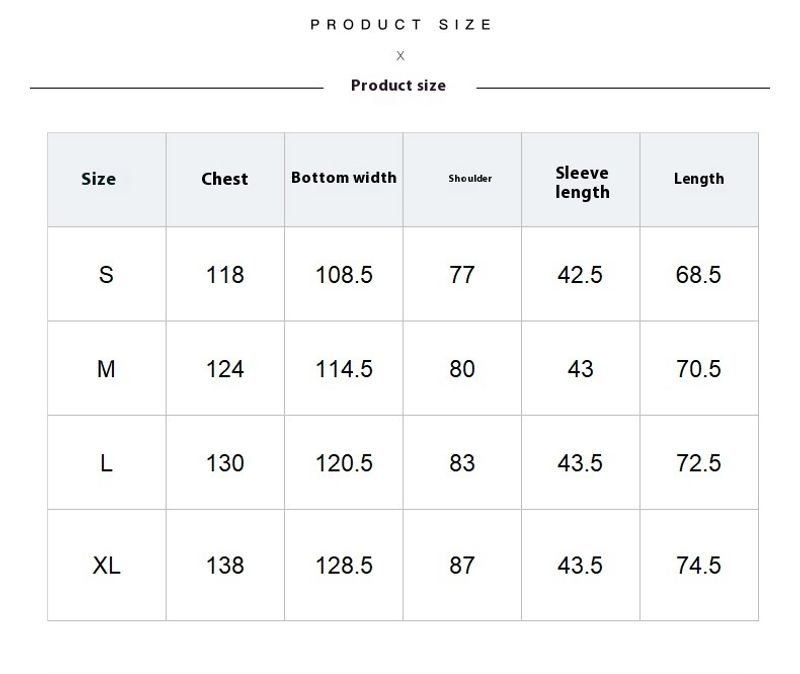Screen dimensions: 800x674
Task: Select the Sleeve length column header
Action: [582, 183]
